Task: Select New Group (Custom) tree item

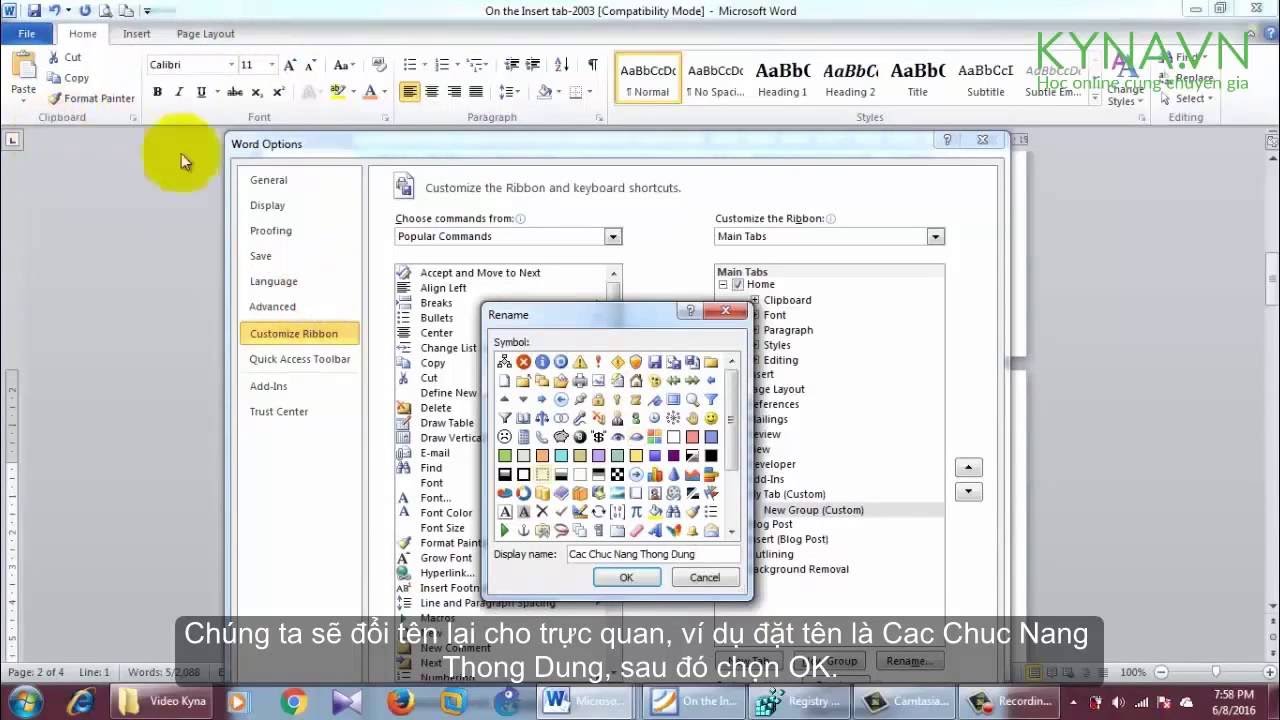Action: (x=813, y=510)
